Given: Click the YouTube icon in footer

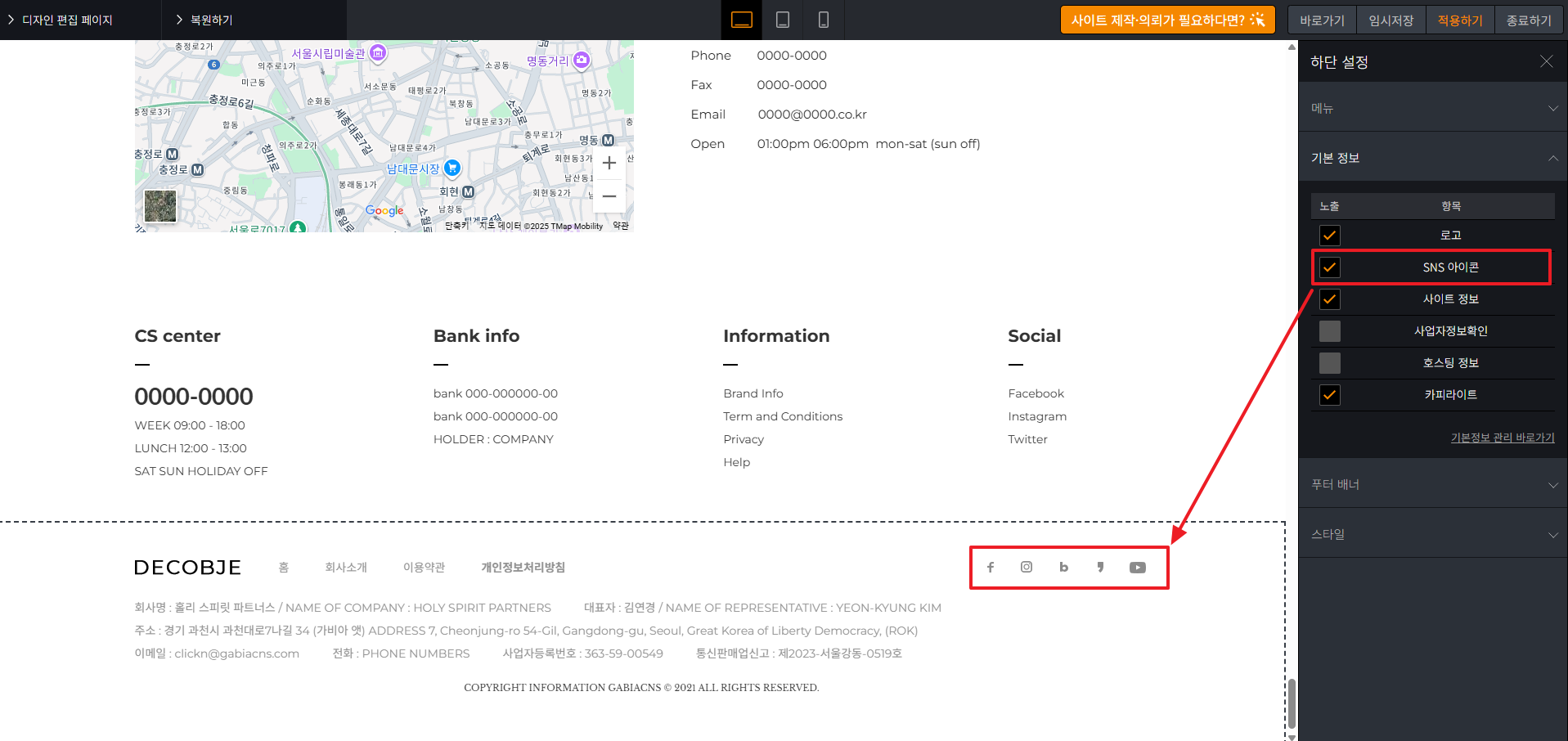Looking at the screenshot, I should click(1137, 568).
